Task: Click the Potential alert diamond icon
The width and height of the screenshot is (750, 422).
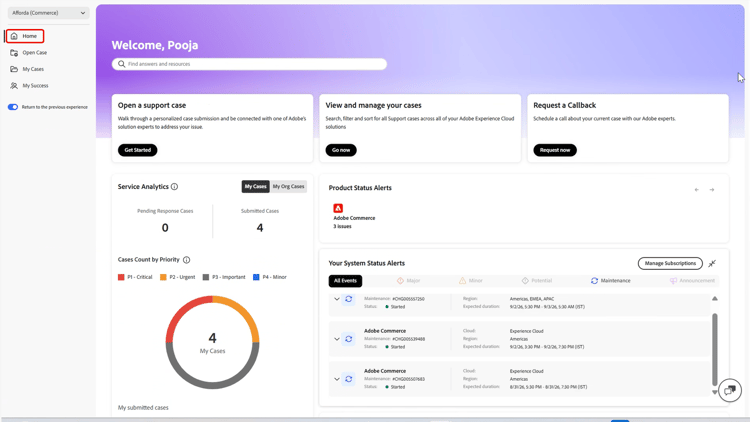Action: tap(525, 281)
